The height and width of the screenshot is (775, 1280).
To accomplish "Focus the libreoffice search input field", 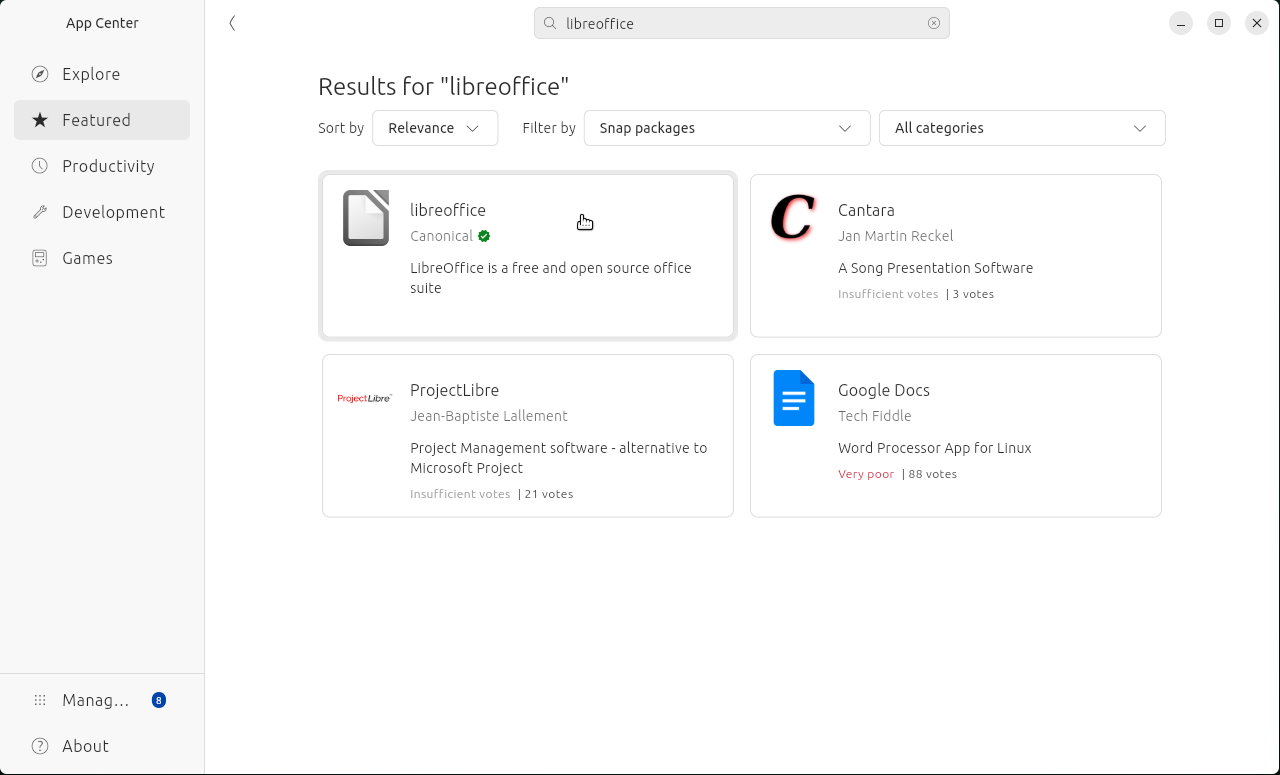I will [742, 23].
